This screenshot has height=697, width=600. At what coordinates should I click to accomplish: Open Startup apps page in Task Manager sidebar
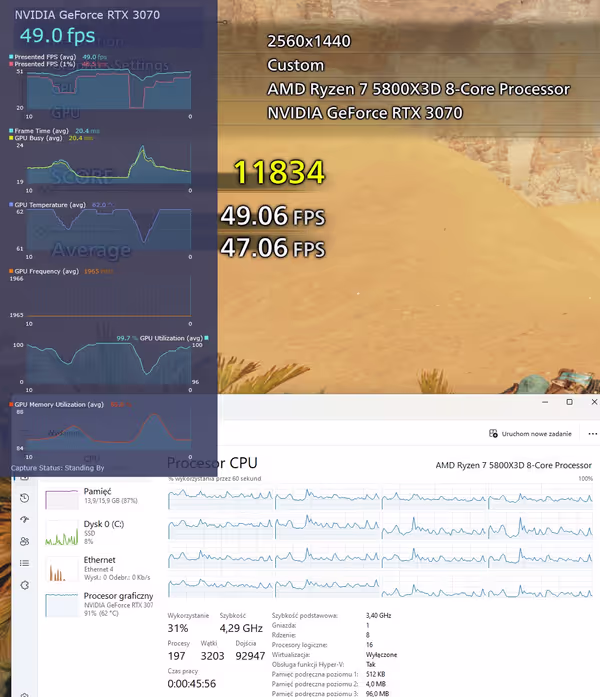24,519
